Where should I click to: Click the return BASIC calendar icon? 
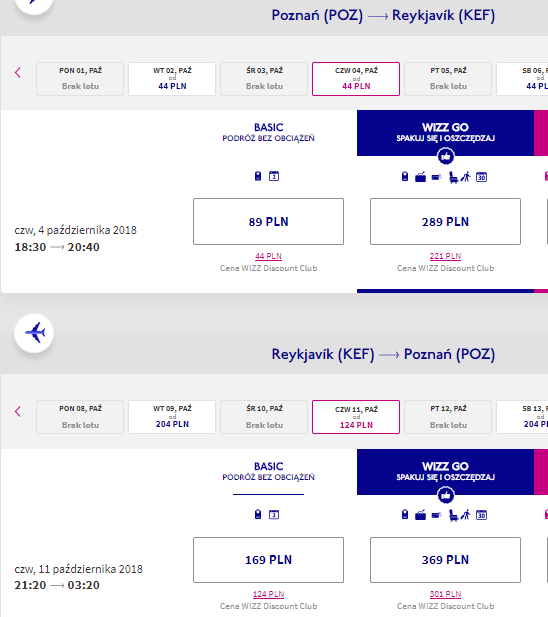pos(274,515)
